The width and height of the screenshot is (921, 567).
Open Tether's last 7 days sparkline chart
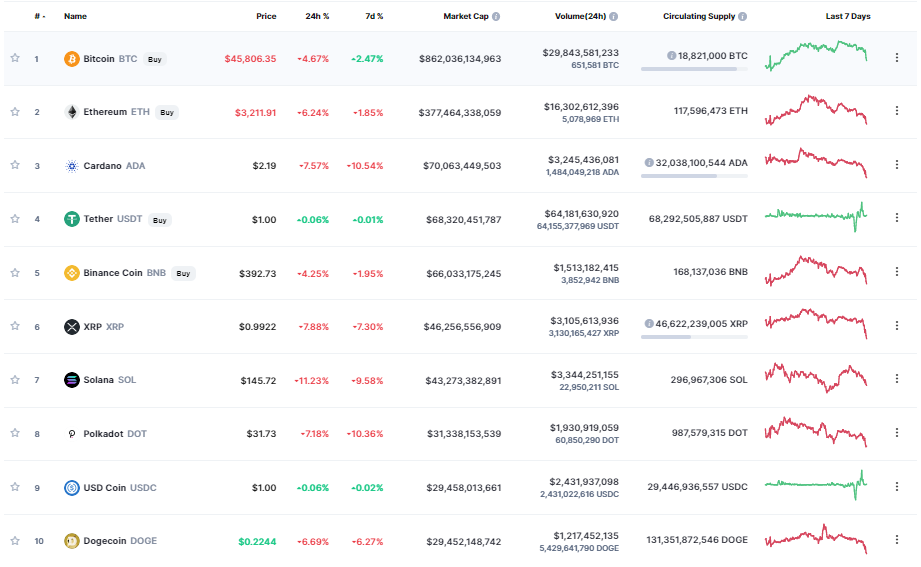click(x=816, y=217)
